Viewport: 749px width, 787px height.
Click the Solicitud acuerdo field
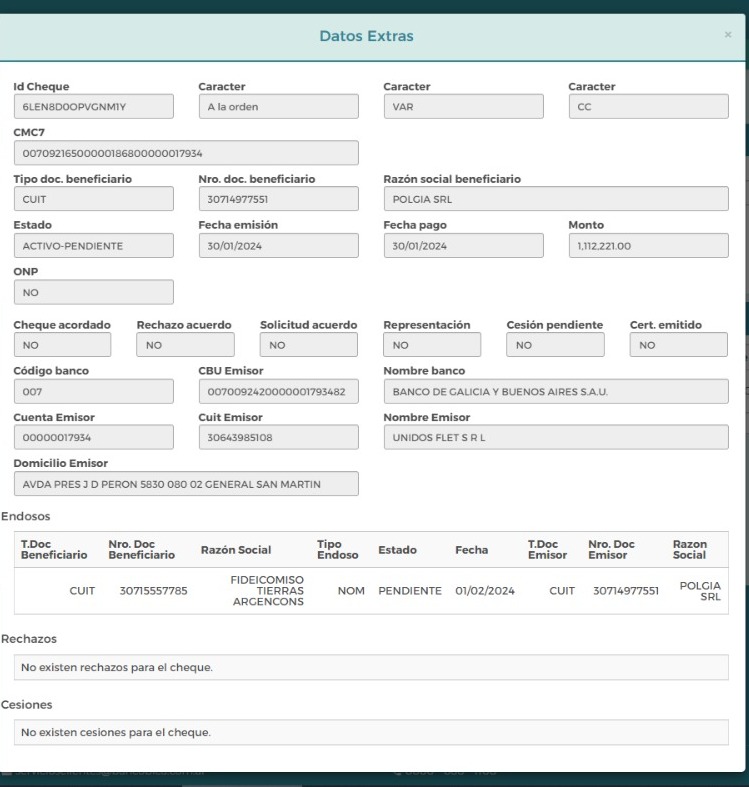[309, 345]
